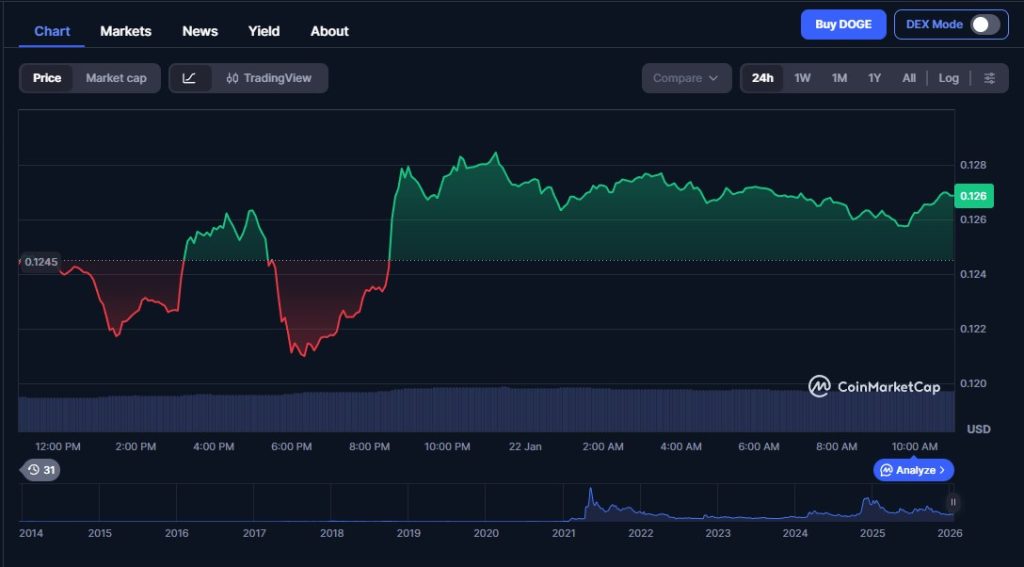
Task: Expand the Compare dropdown
Action: [x=686, y=78]
